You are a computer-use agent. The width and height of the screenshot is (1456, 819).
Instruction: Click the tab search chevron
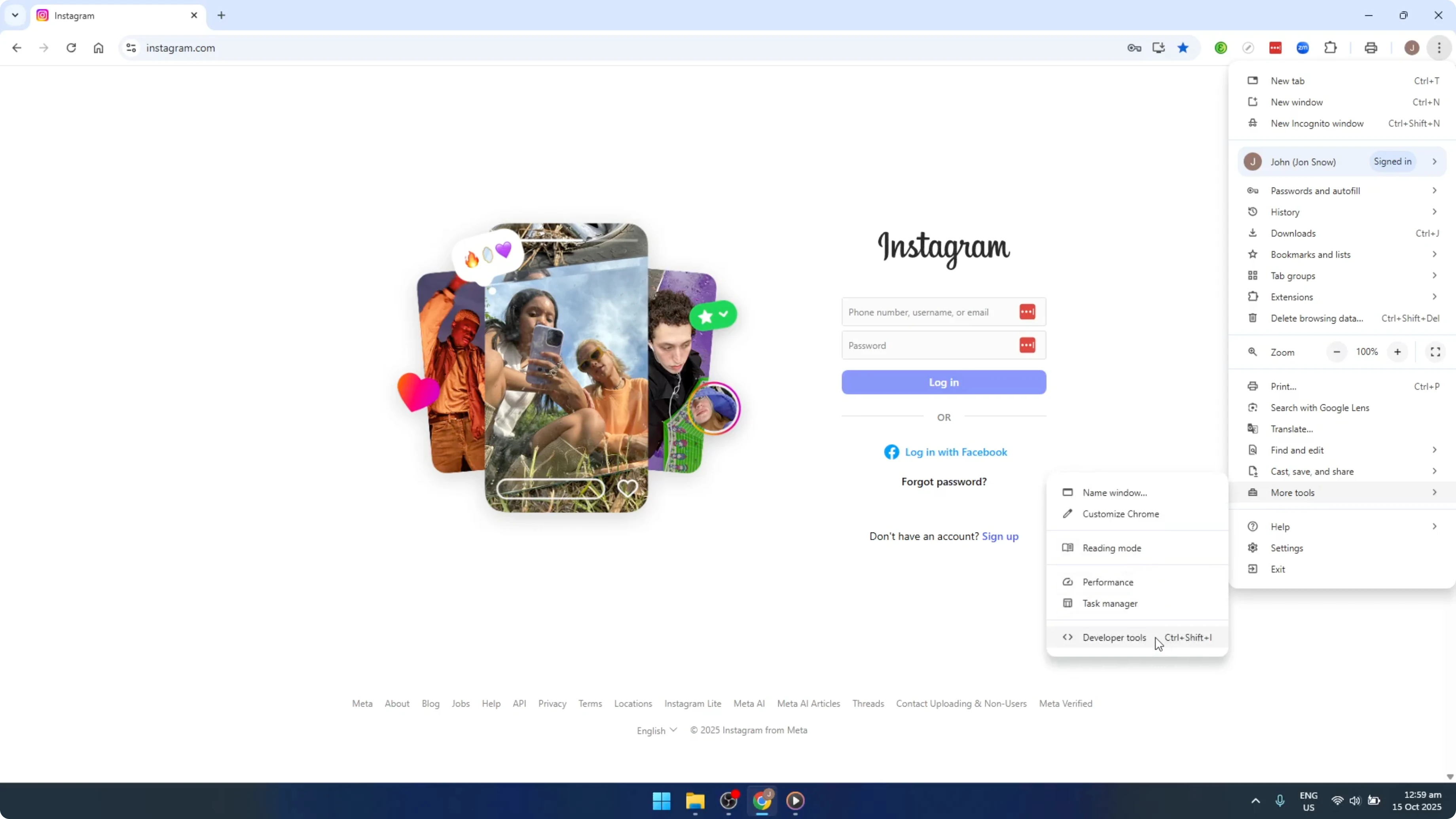(x=15, y=15)
